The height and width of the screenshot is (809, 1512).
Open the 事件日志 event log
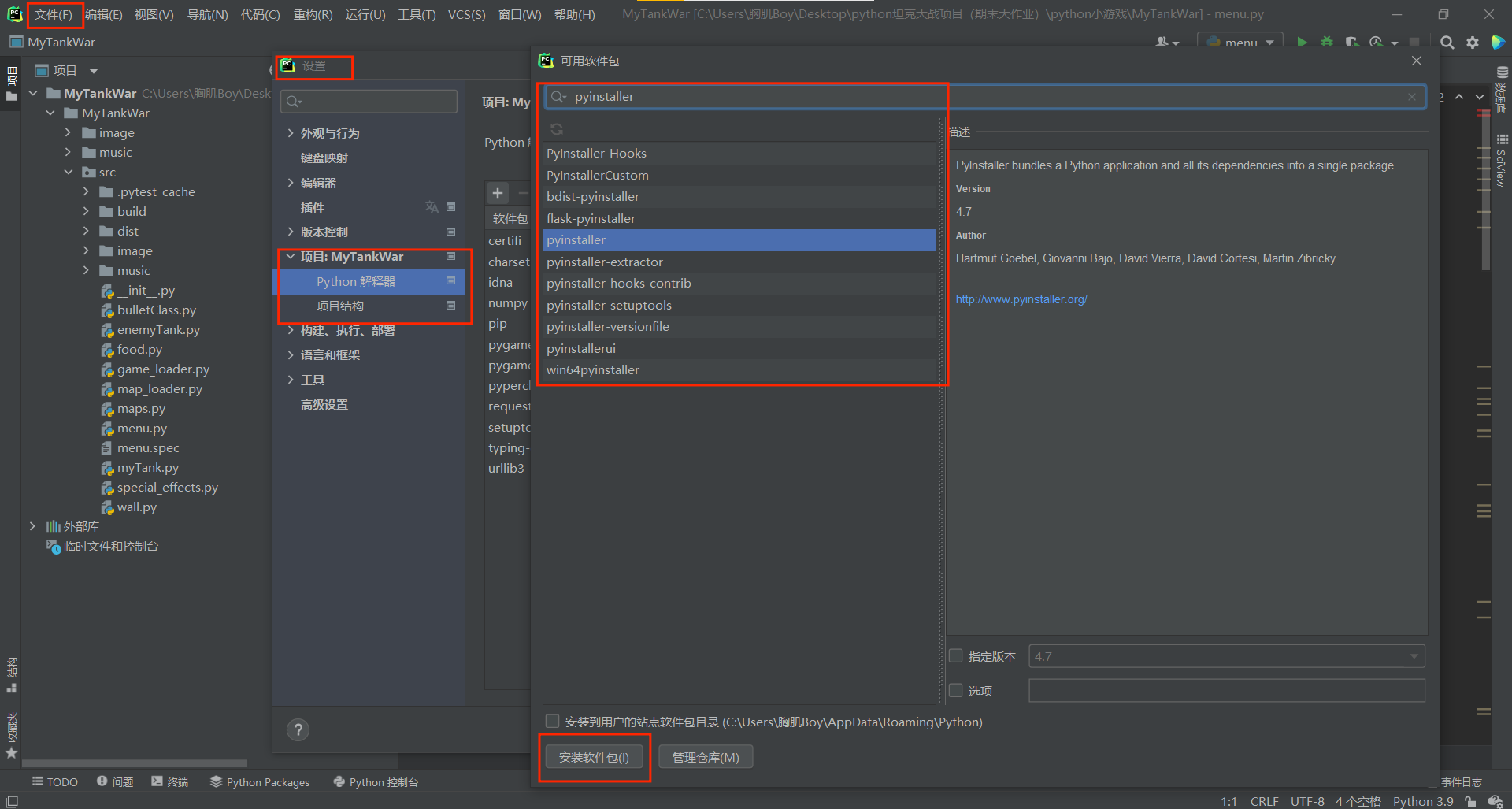(1462, 781)
